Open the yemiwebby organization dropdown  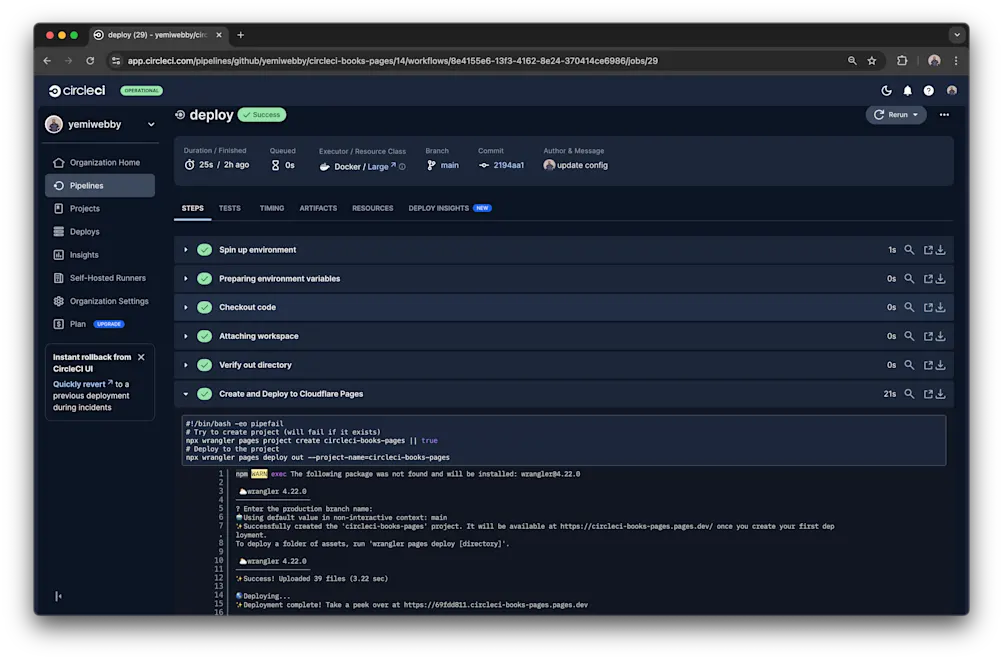101,124
